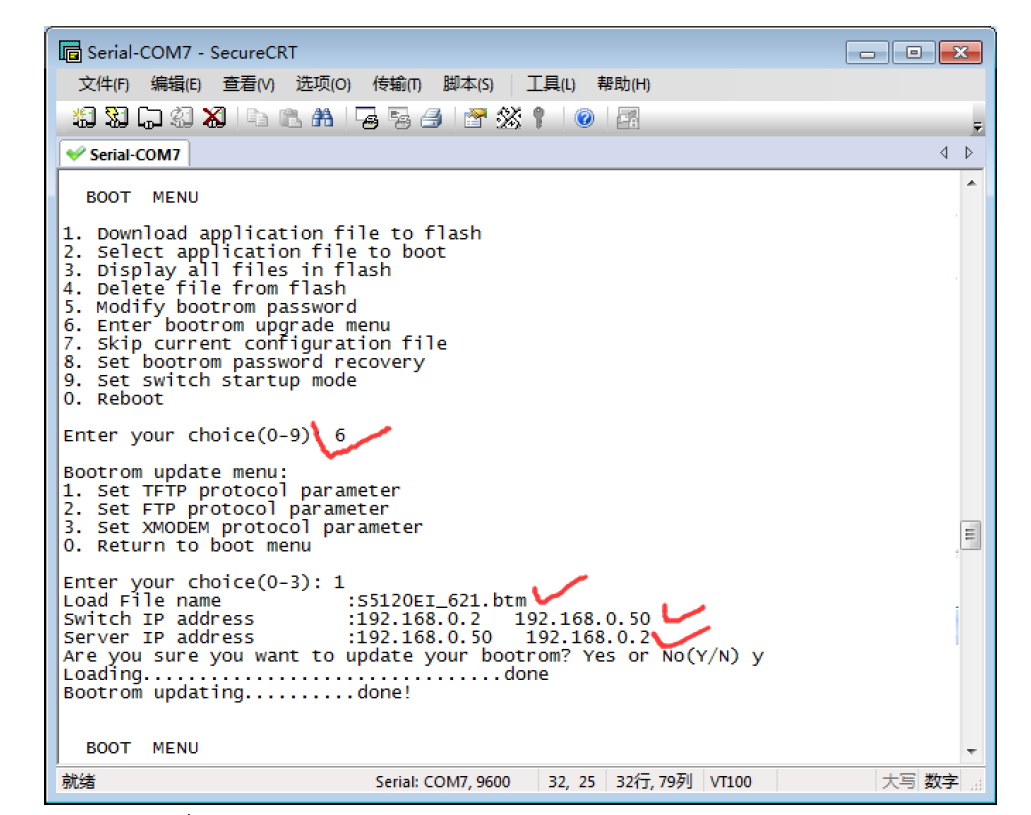Open Help with the question mark icon
Screen dimensions: 1031x815
point(584,118)
